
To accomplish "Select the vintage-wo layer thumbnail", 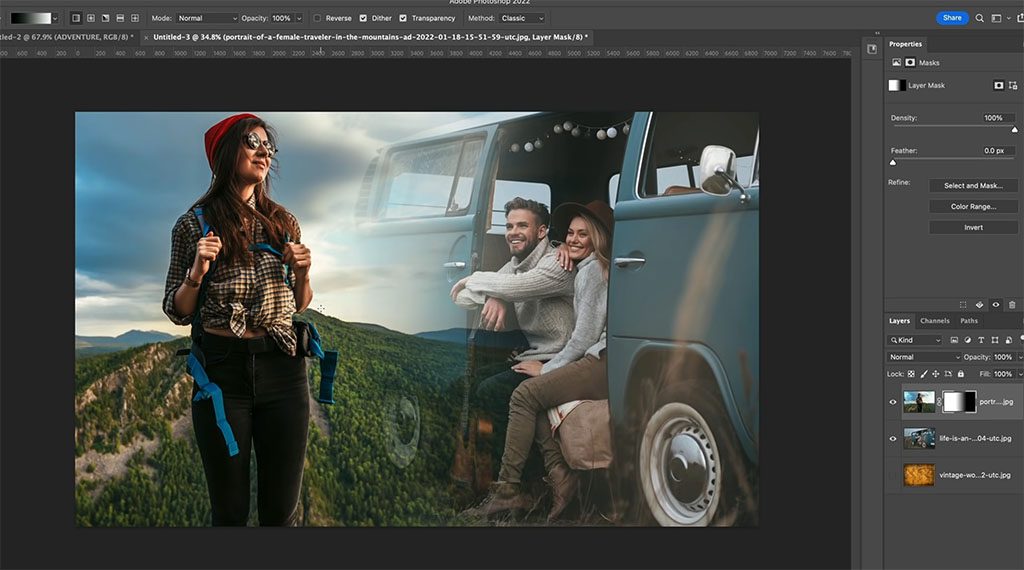I will point(919,475).
